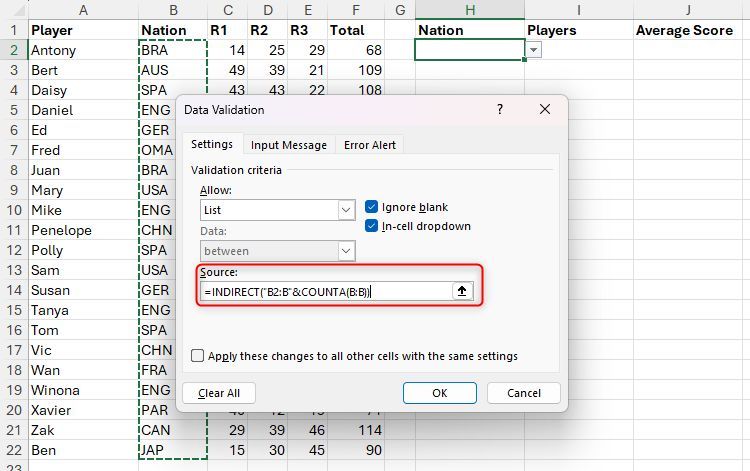Enable Apply these changes to all cells
Image resolution: width=750 pixels, height=471 pixels.
198,356
